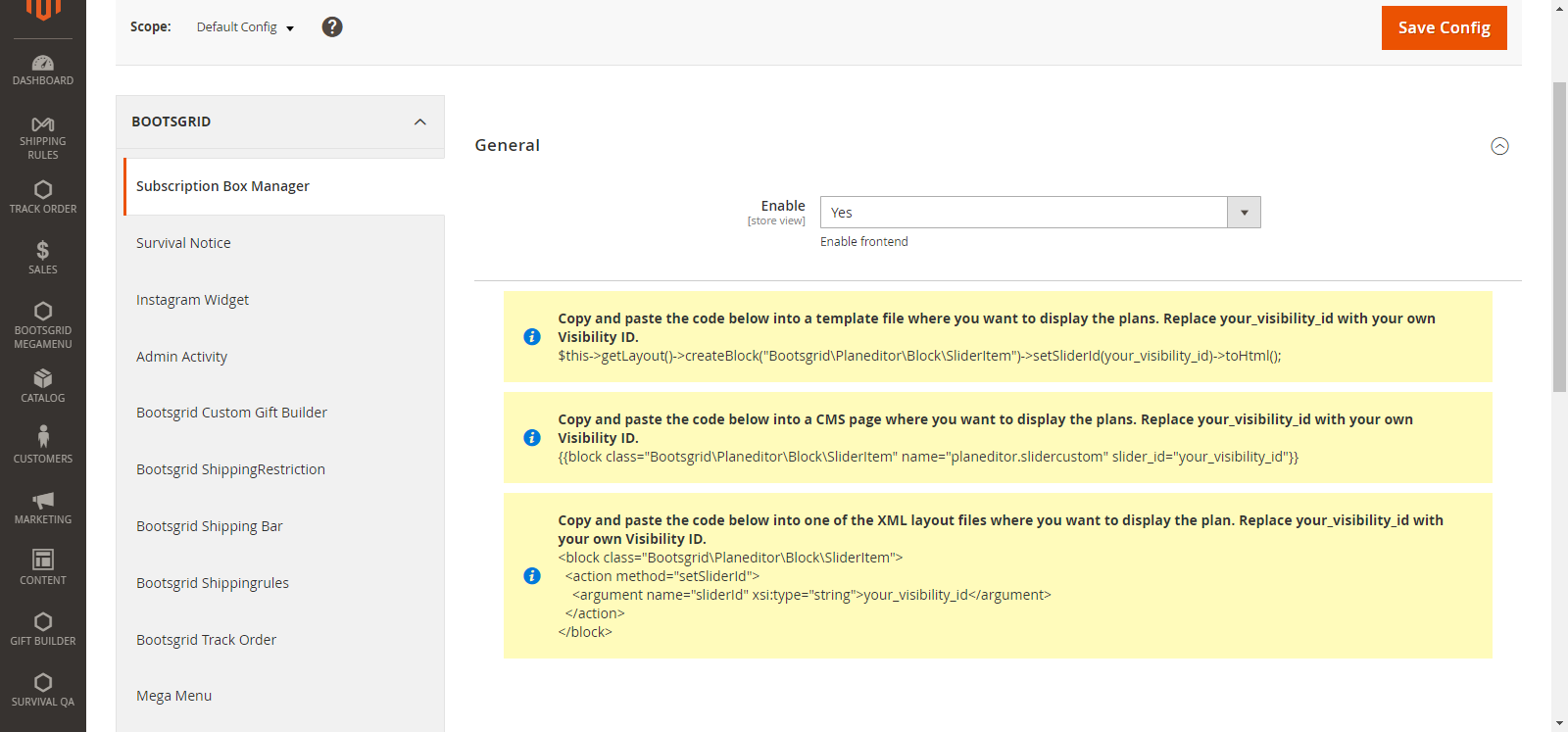
Task: Collapse the General section toggle
Action: (1499, 146)
